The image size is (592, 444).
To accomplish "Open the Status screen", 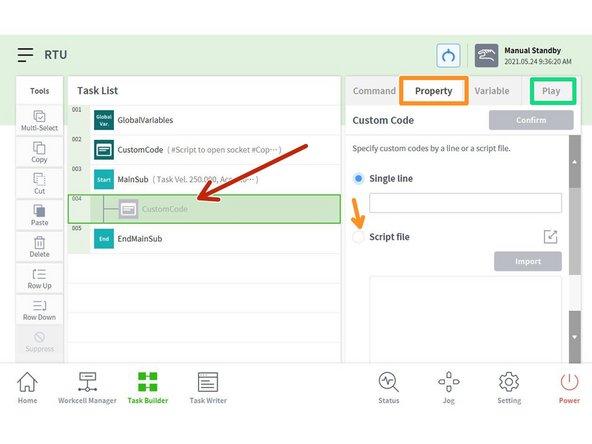I will point(388,388).
